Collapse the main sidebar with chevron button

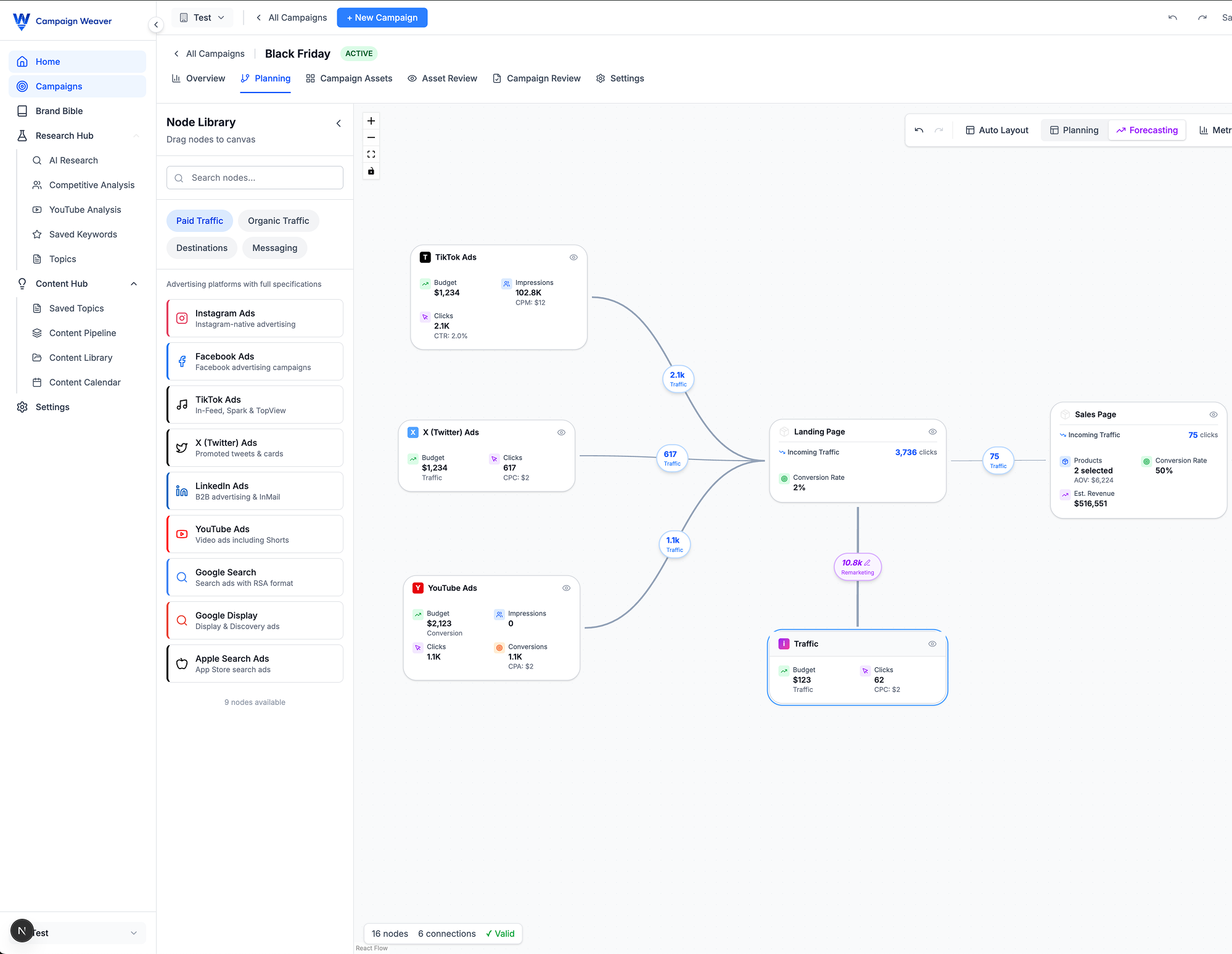point(156,25)
